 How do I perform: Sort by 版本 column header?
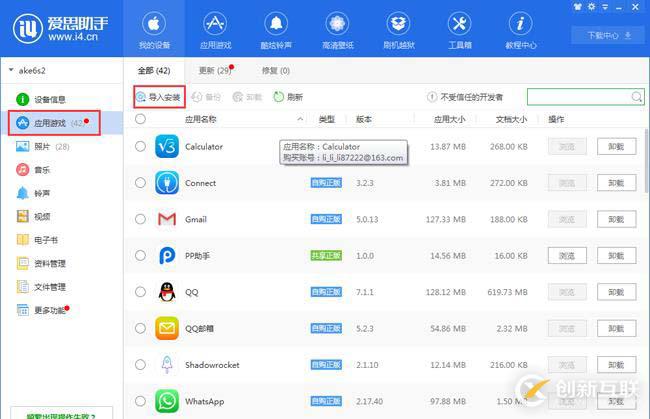(364, 119)
